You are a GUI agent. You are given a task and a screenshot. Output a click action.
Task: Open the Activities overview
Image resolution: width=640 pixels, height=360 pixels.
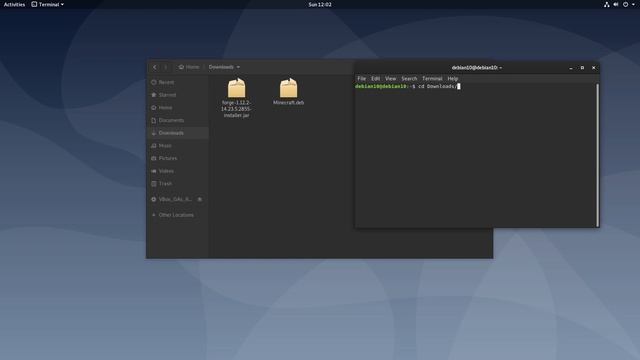coord(14,4)
